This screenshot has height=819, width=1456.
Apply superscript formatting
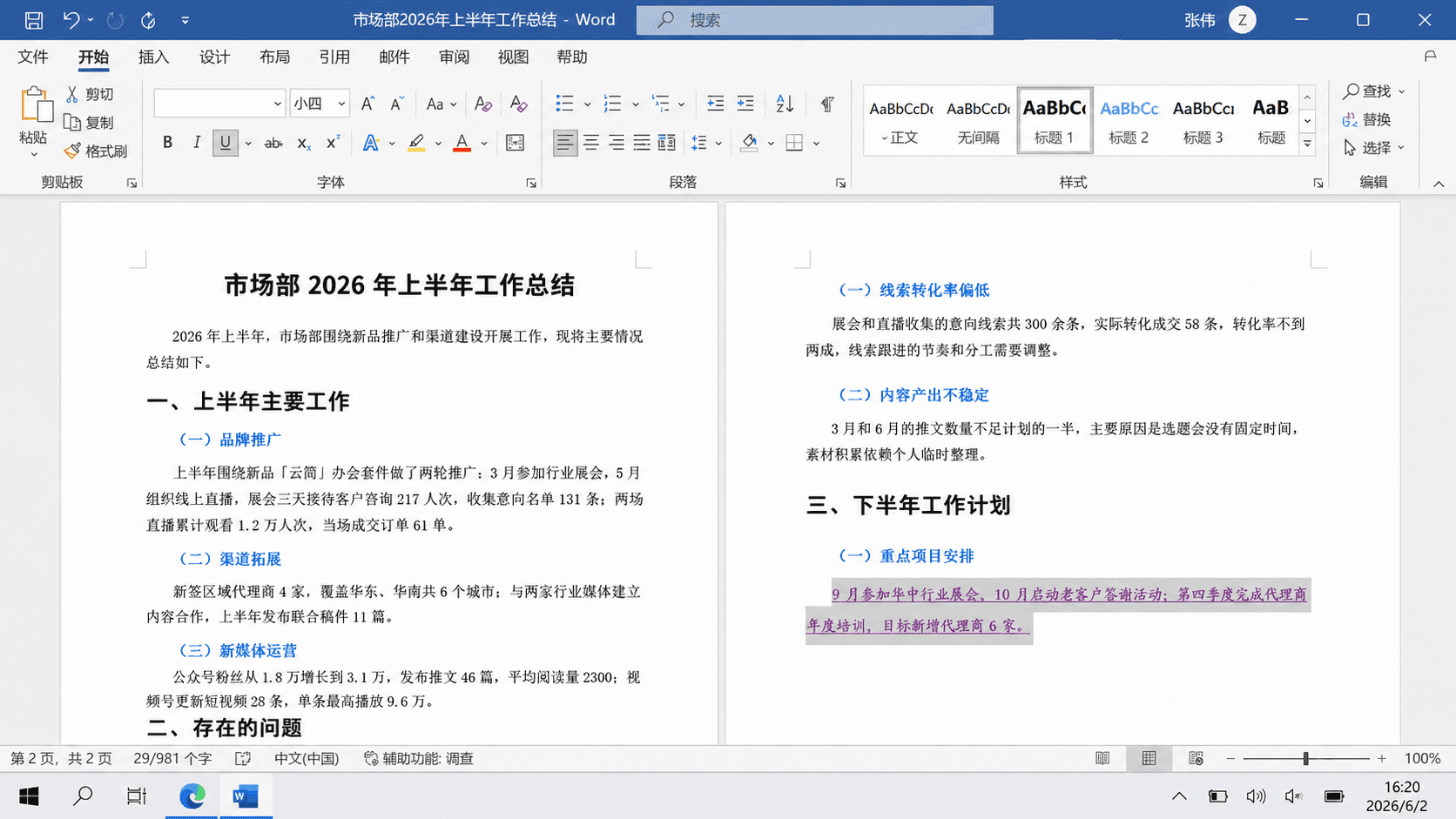point(333,143)
